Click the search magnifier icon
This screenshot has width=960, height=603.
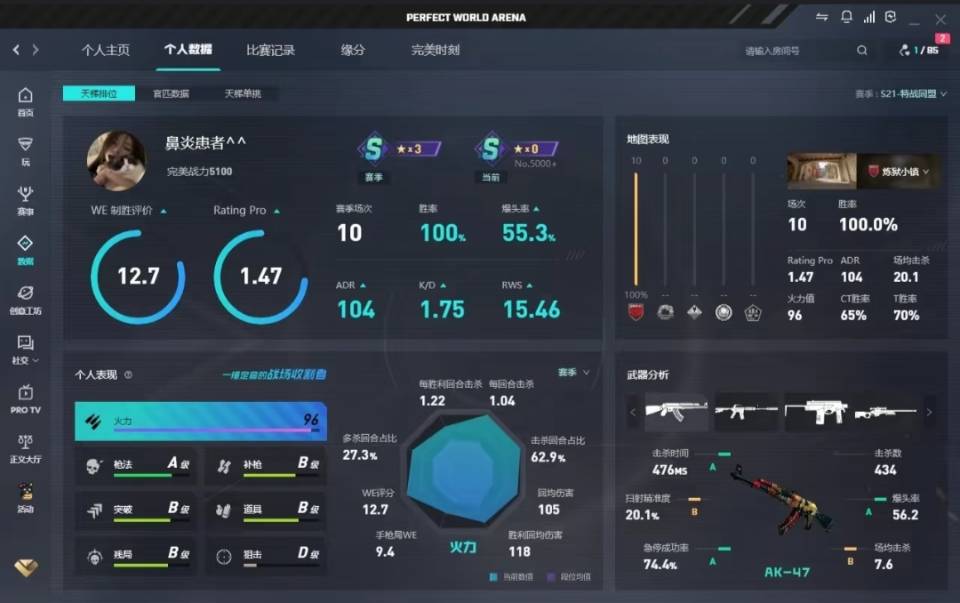coord(861,50)
